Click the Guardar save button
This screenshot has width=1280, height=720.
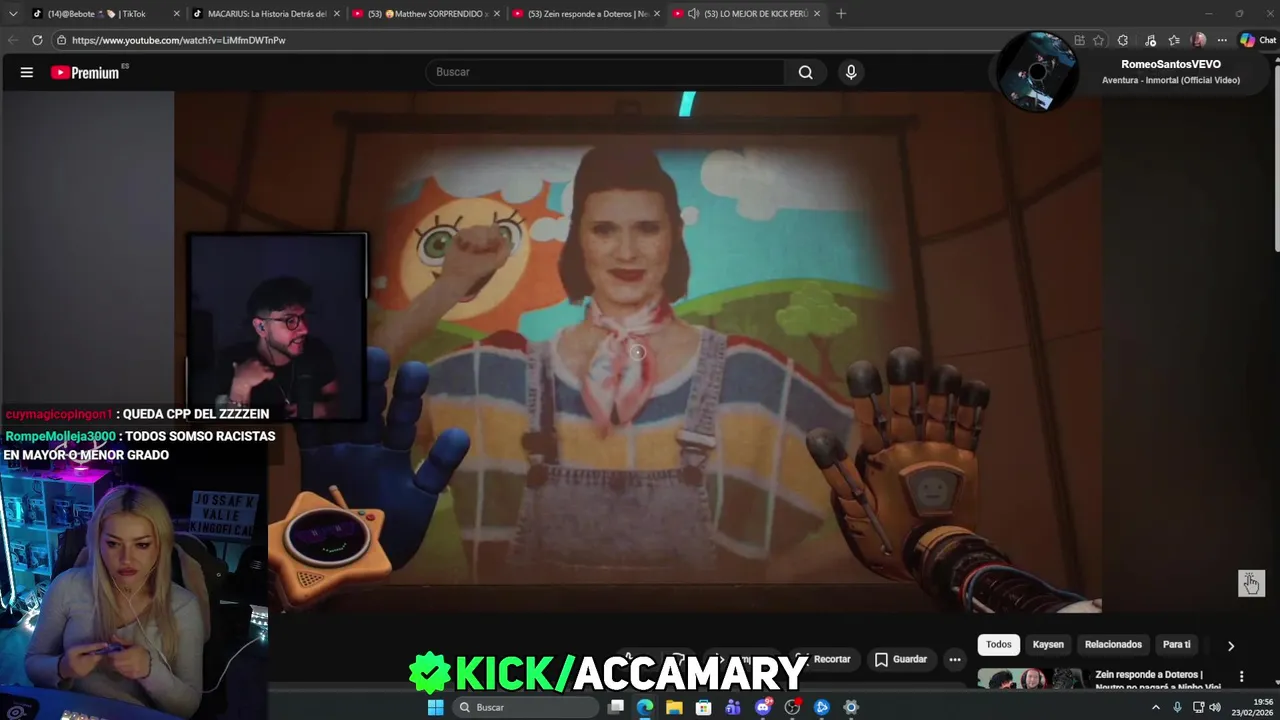click(901, 659)
